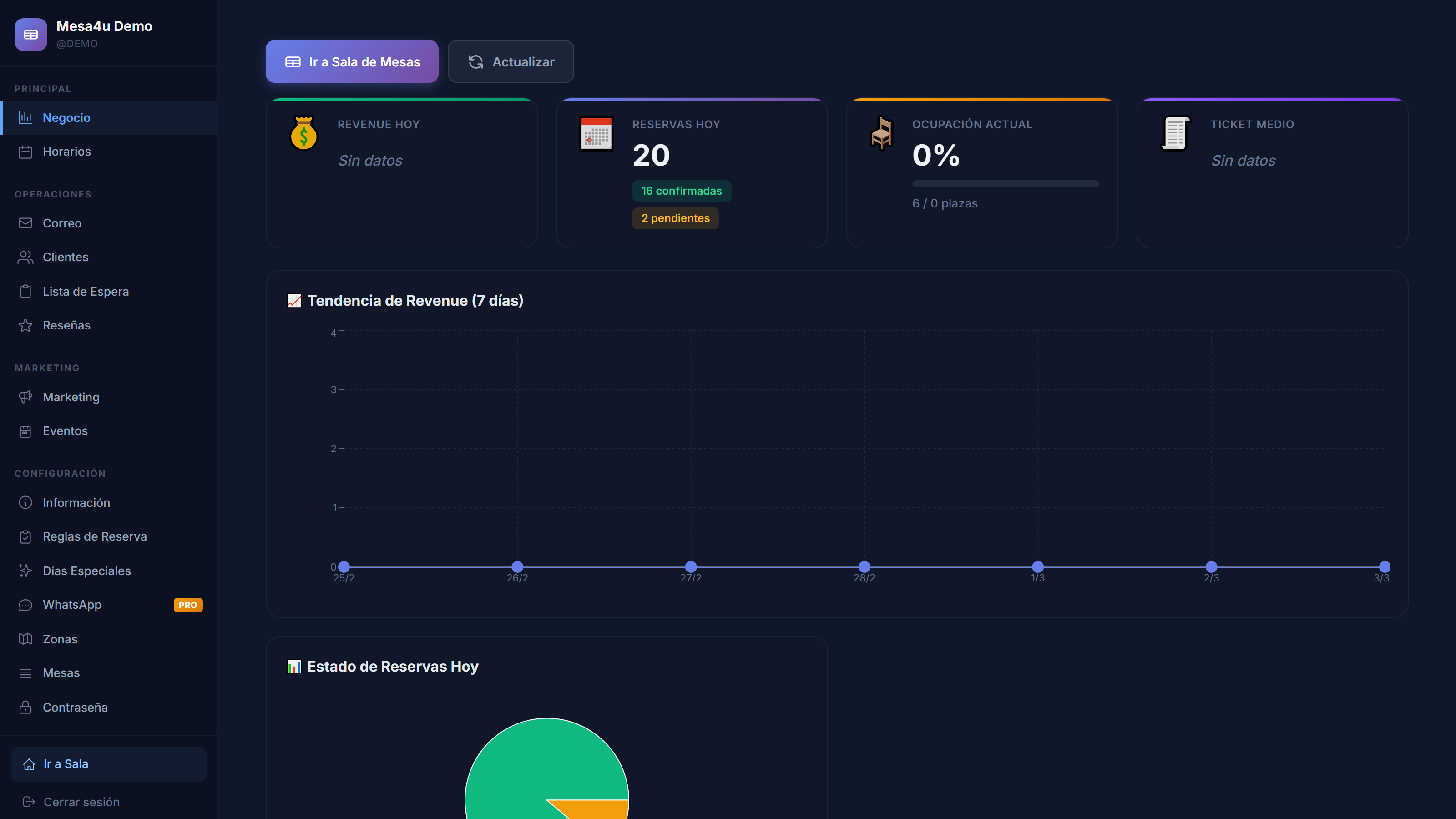The width and height of the screenshot is (1456, 819).
Task: Click the Horarios calendar icon
Action: pyautogui.click(x=25, y=152)
